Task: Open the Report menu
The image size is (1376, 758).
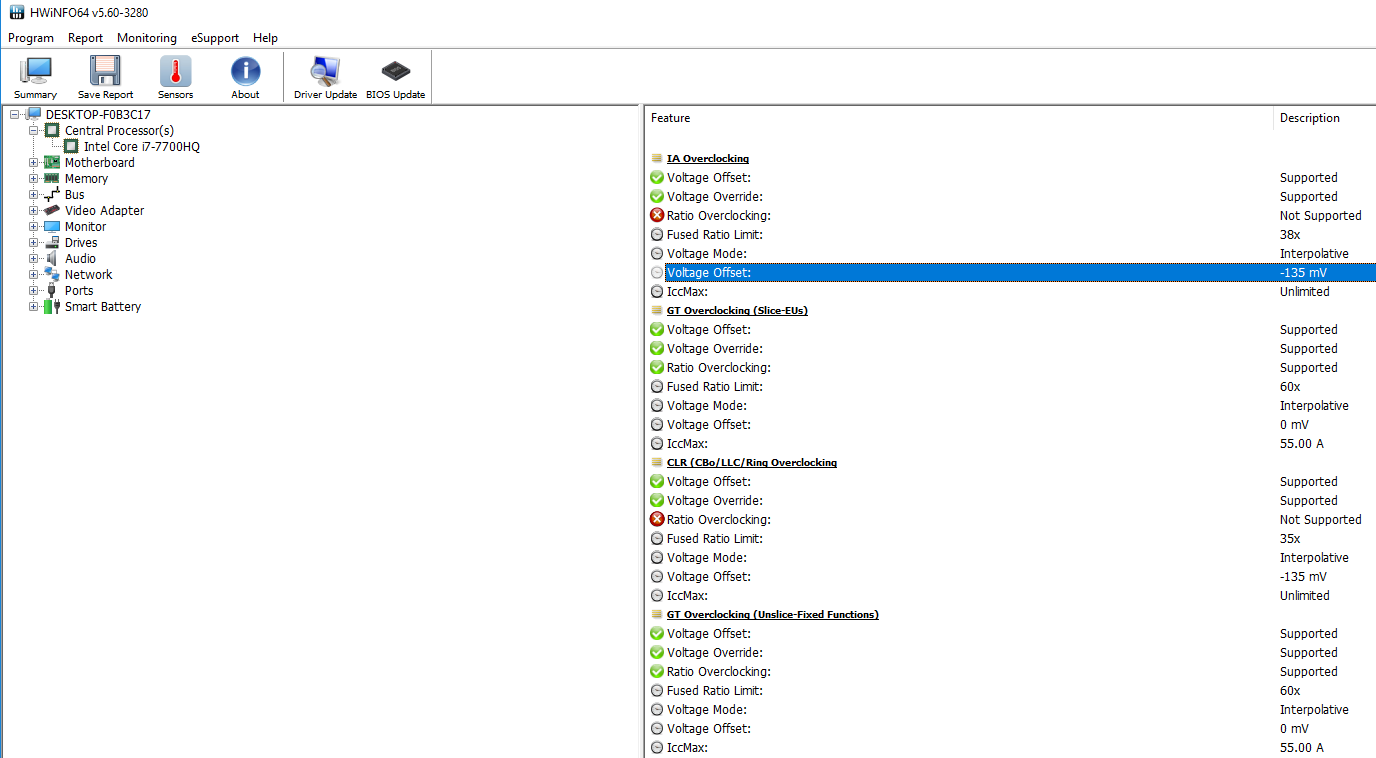Action: pos(86,38)
